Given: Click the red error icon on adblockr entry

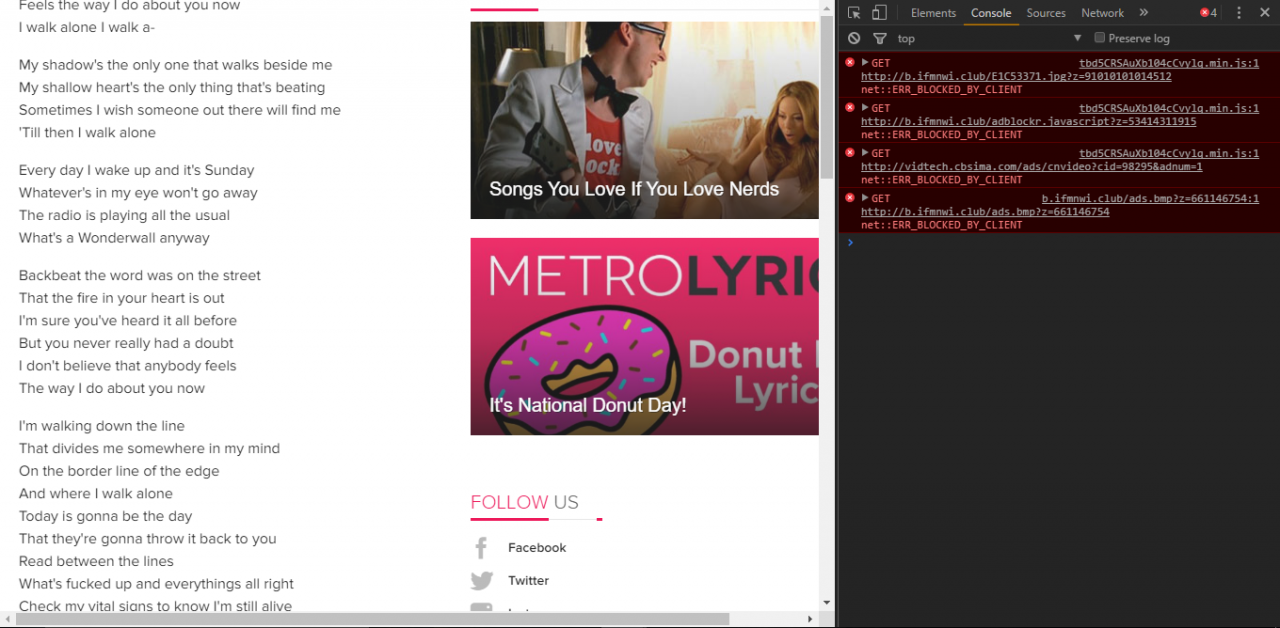Looking at the screenshot, I should click(850, 108).
